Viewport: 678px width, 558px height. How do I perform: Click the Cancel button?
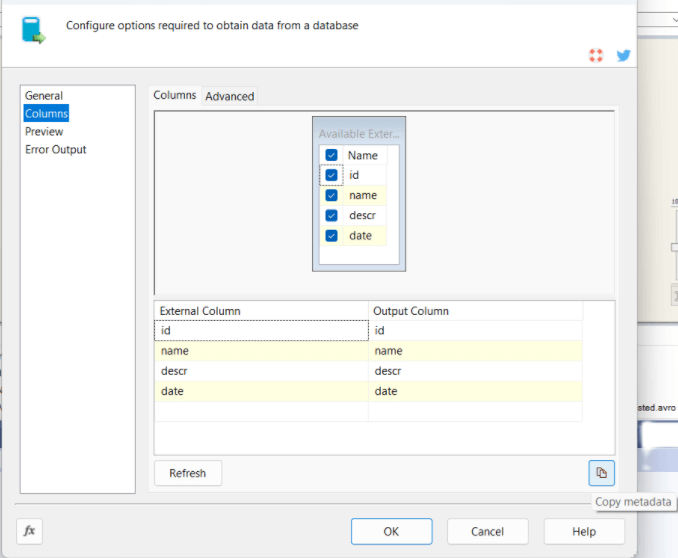click(x=487, y=531)
